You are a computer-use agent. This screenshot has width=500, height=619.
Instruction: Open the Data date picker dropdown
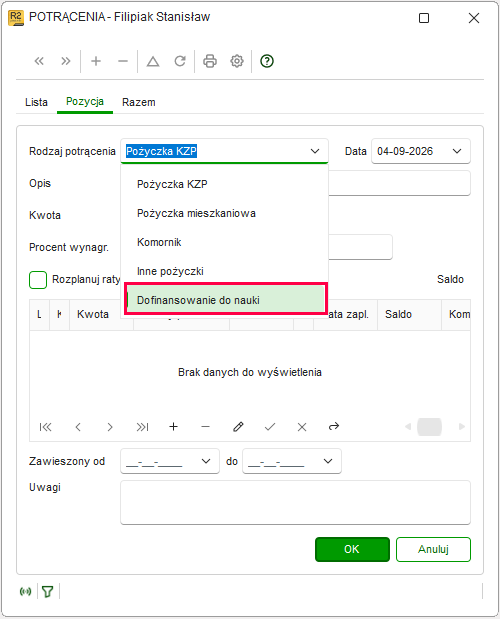[457, 151]
